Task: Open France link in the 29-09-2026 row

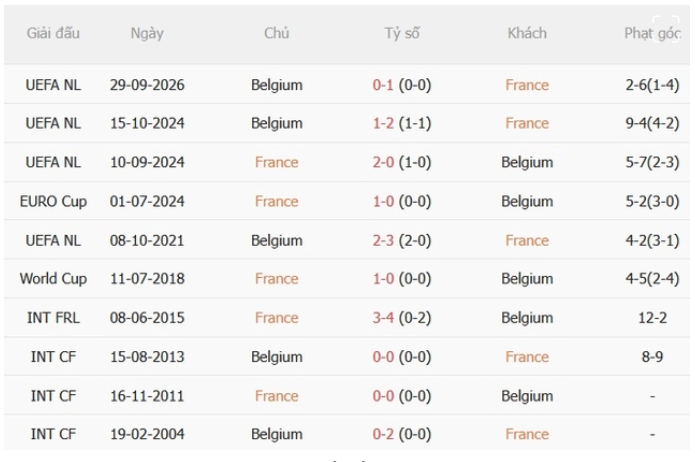Action: [527, 85]
